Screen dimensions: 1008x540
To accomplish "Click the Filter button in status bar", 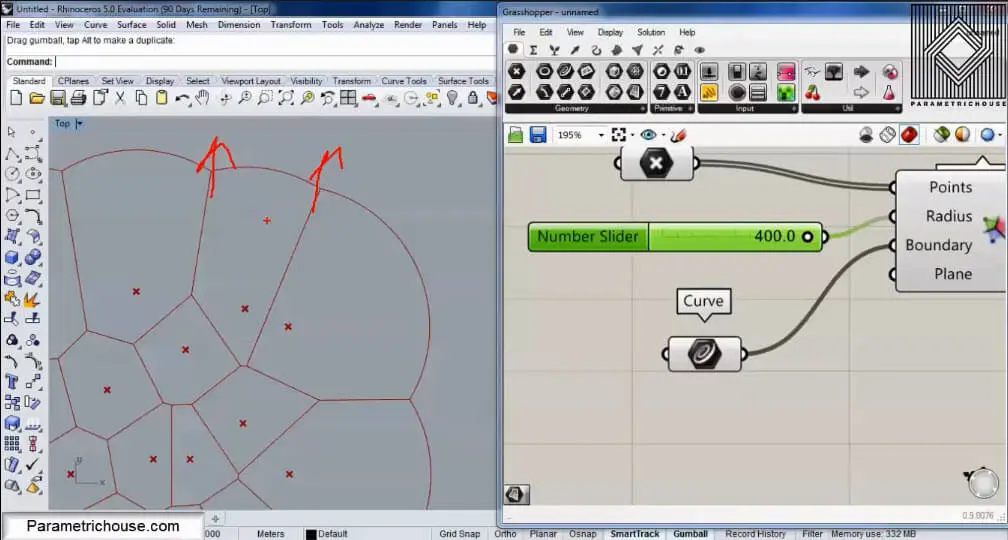I will [812, 534].
